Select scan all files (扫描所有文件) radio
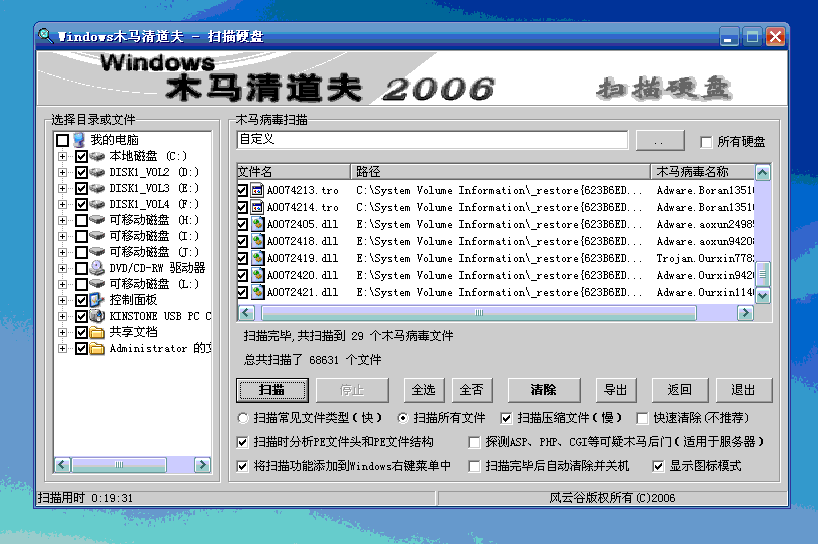This screenshot has height=544, width=818. [402, 418]
